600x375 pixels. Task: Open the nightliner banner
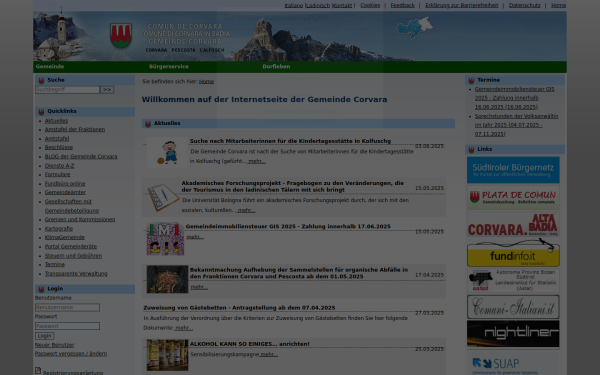click(513, 334)
